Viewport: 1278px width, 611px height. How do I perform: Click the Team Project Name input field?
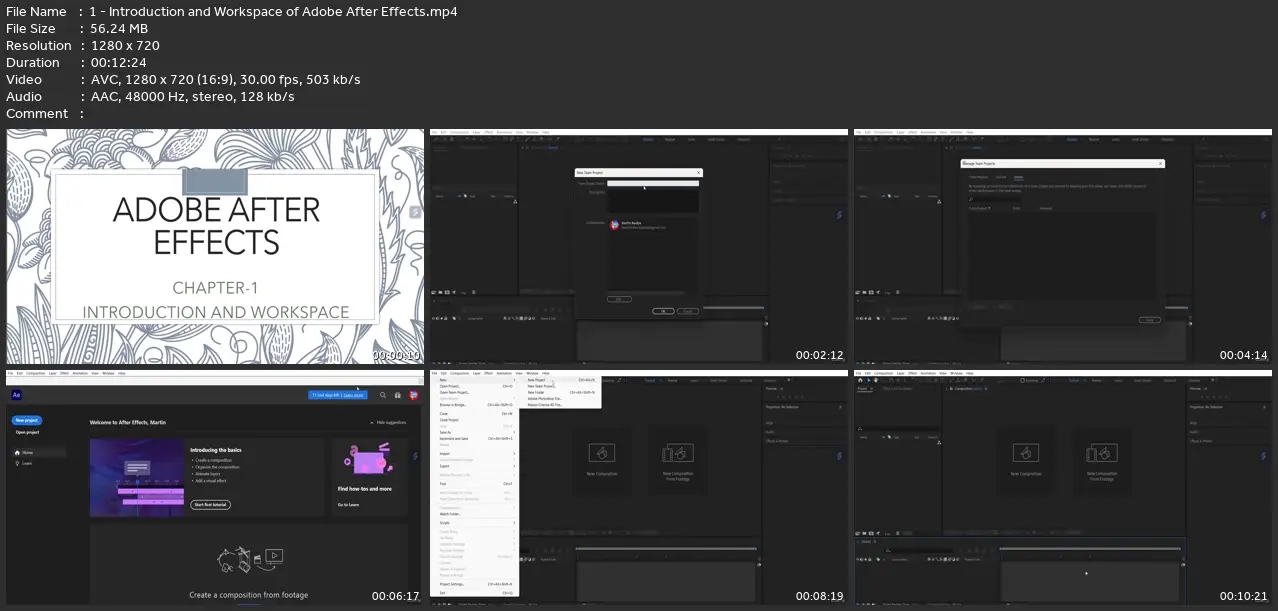click(653, 183)
